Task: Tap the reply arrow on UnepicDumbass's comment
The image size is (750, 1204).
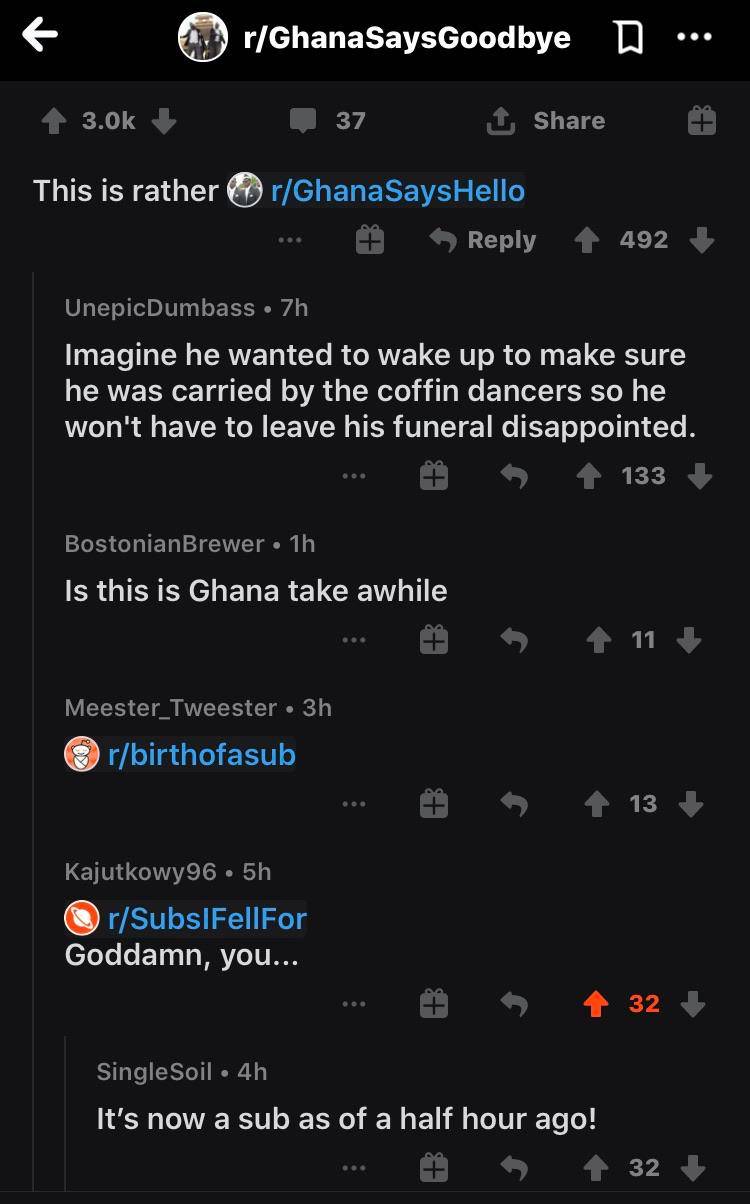Action: [513, 475]
